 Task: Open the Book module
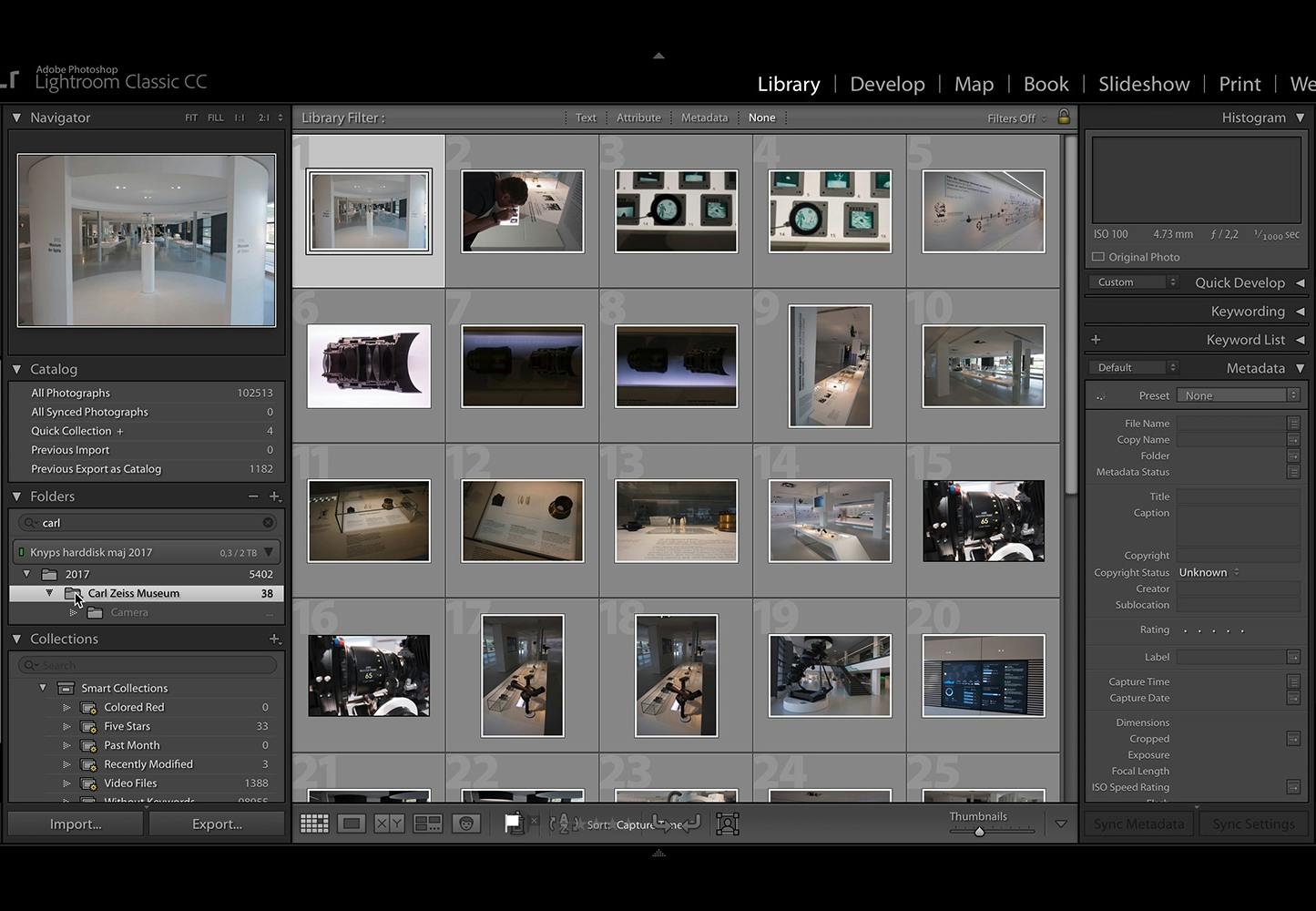[x=1046, y=84]
